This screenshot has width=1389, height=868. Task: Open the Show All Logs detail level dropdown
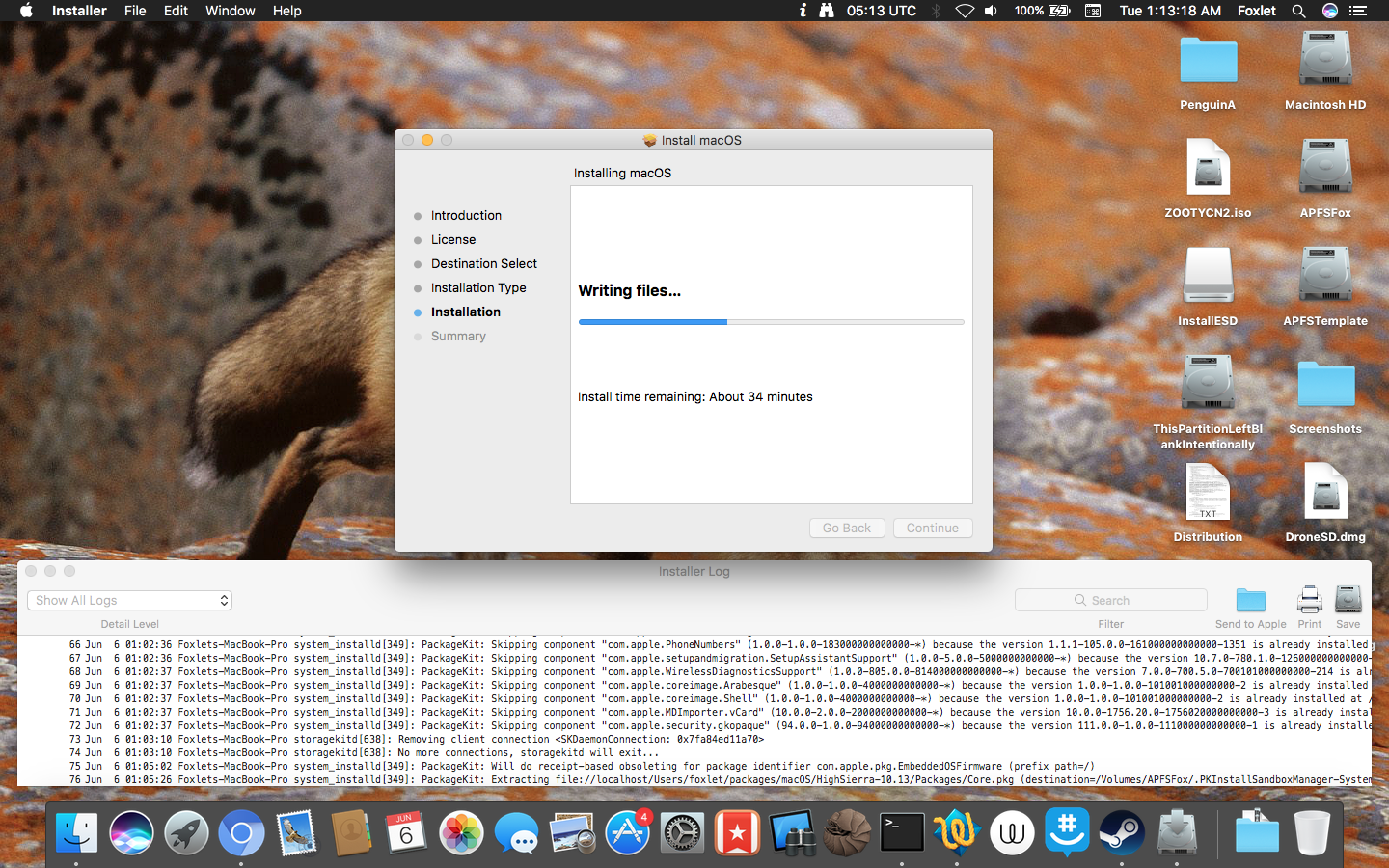pos(129,600)
